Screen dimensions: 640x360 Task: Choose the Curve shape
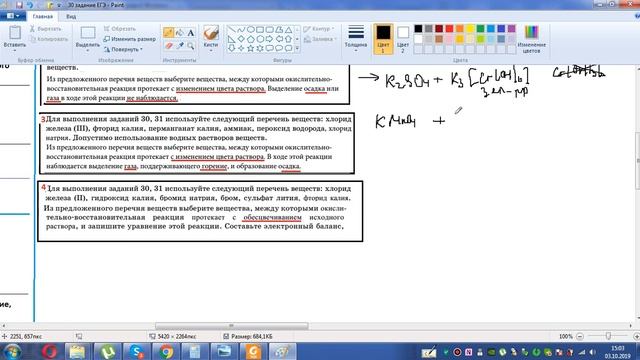[x=241, y=30]
